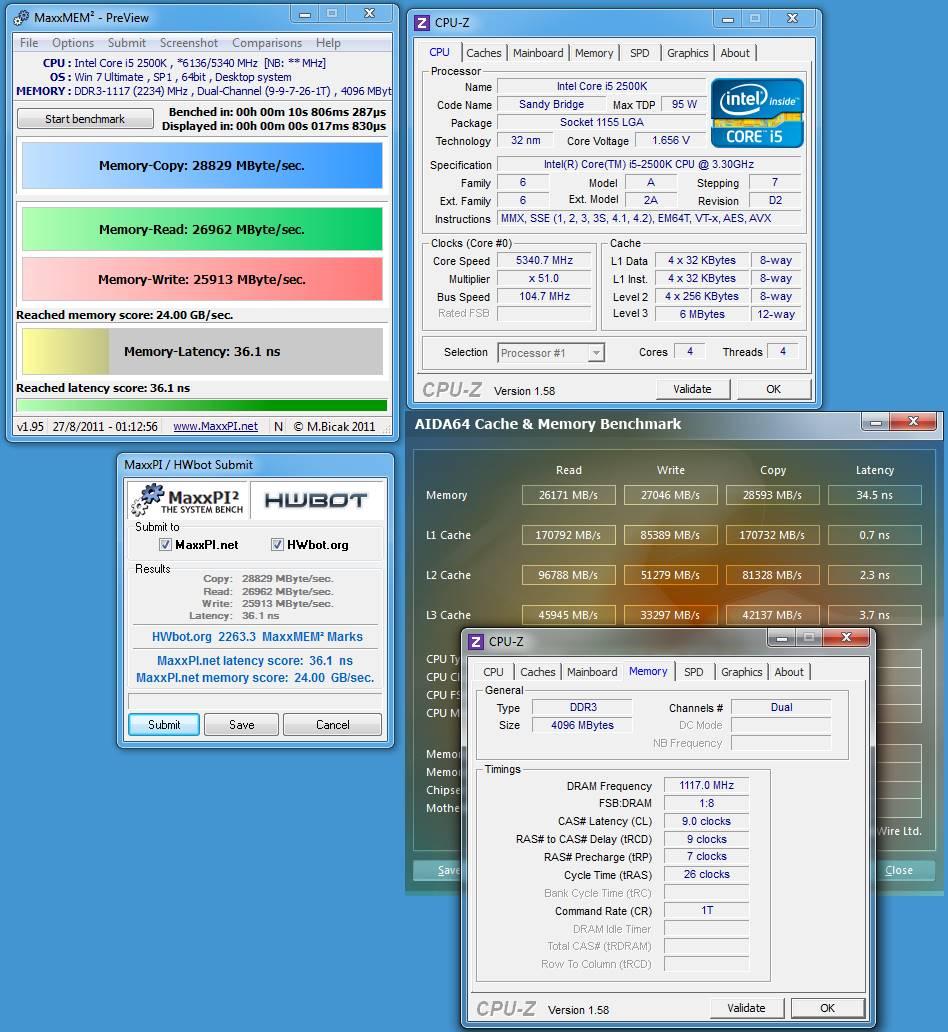Click the Memory-Copy blue result bar
Viewport: 948px width, 1032px height.
click(x=202, y=165)
